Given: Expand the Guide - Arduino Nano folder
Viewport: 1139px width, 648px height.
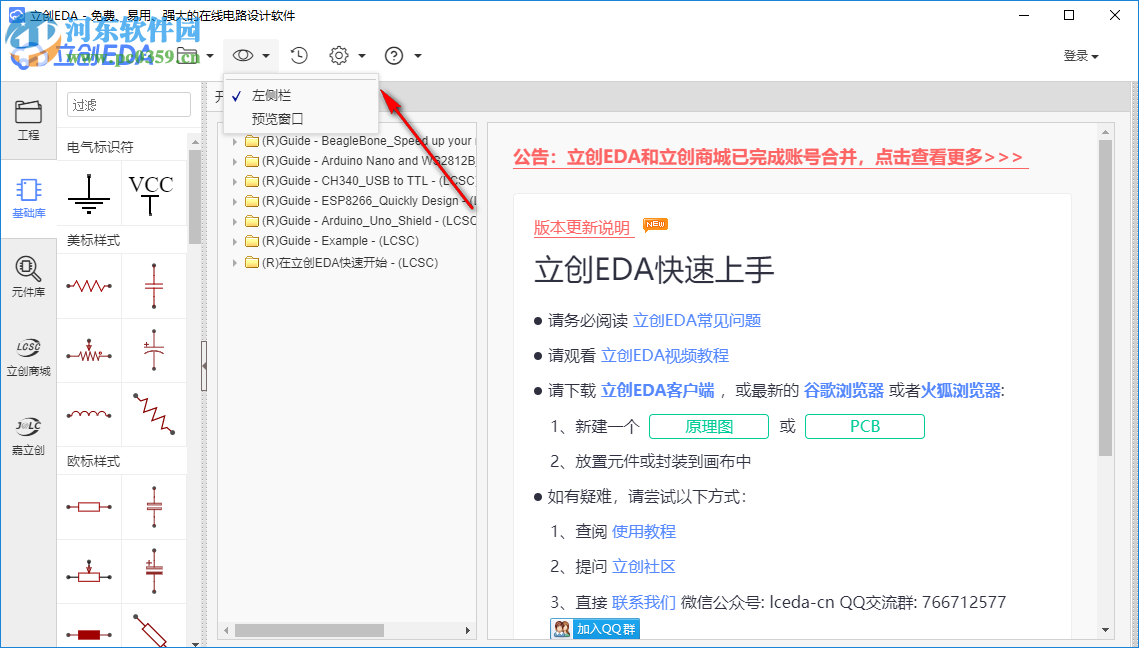Looking at the screenshot, I should (x=235, y=161).
